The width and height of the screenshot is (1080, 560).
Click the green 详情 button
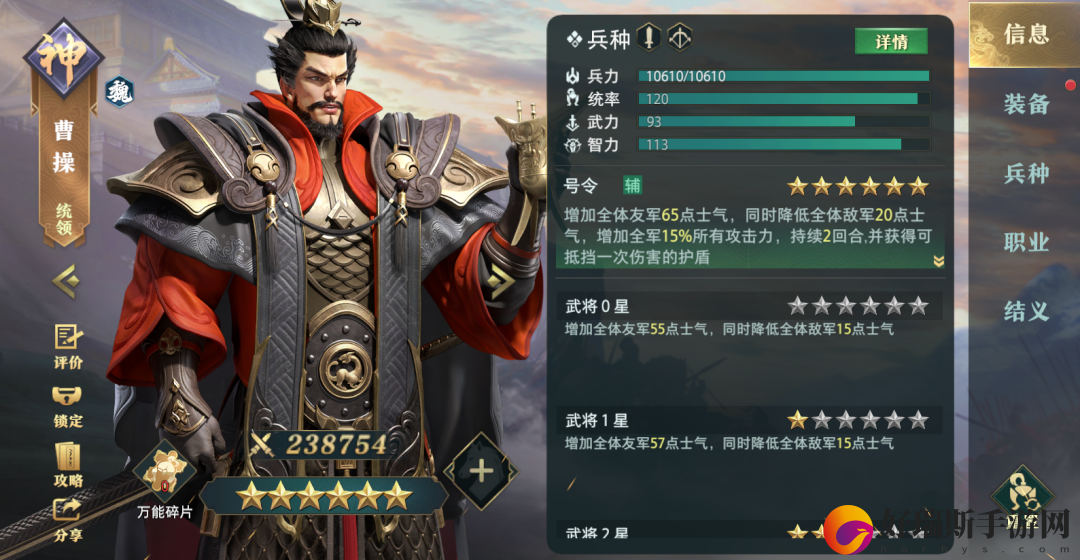(x=891, y=41)
